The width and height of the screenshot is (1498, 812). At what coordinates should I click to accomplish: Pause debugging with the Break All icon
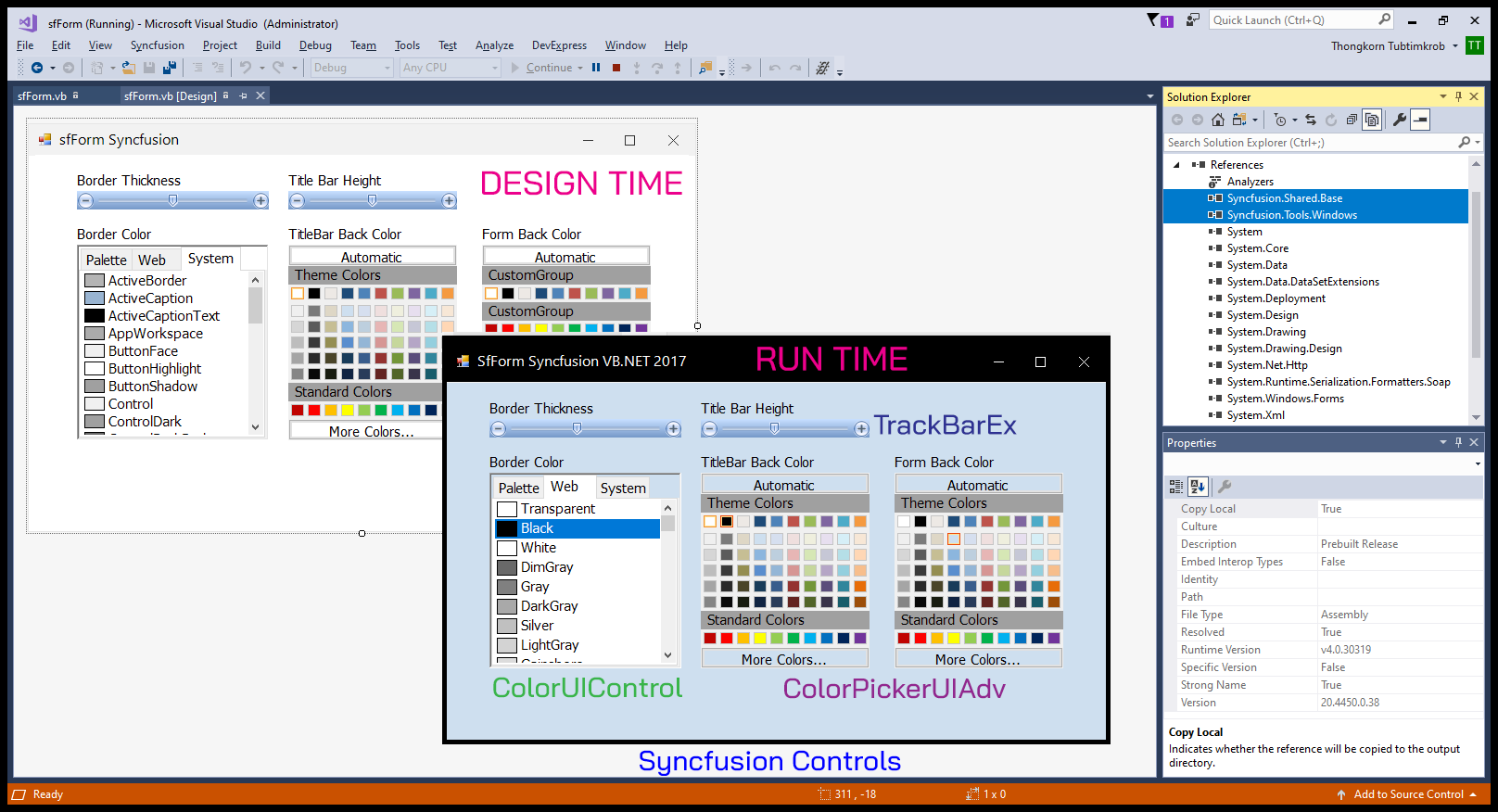coord(596,68)
